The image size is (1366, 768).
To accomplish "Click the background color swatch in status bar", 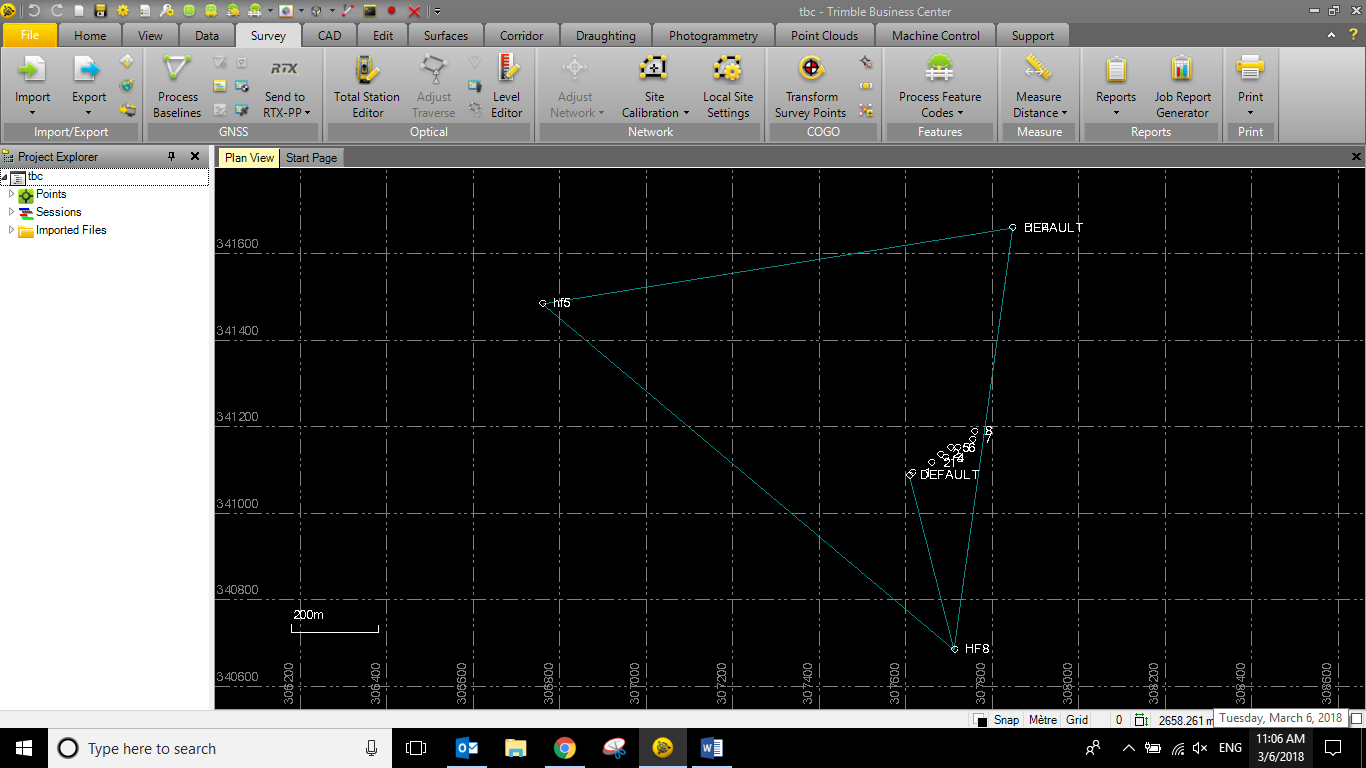I will [981, 721].
